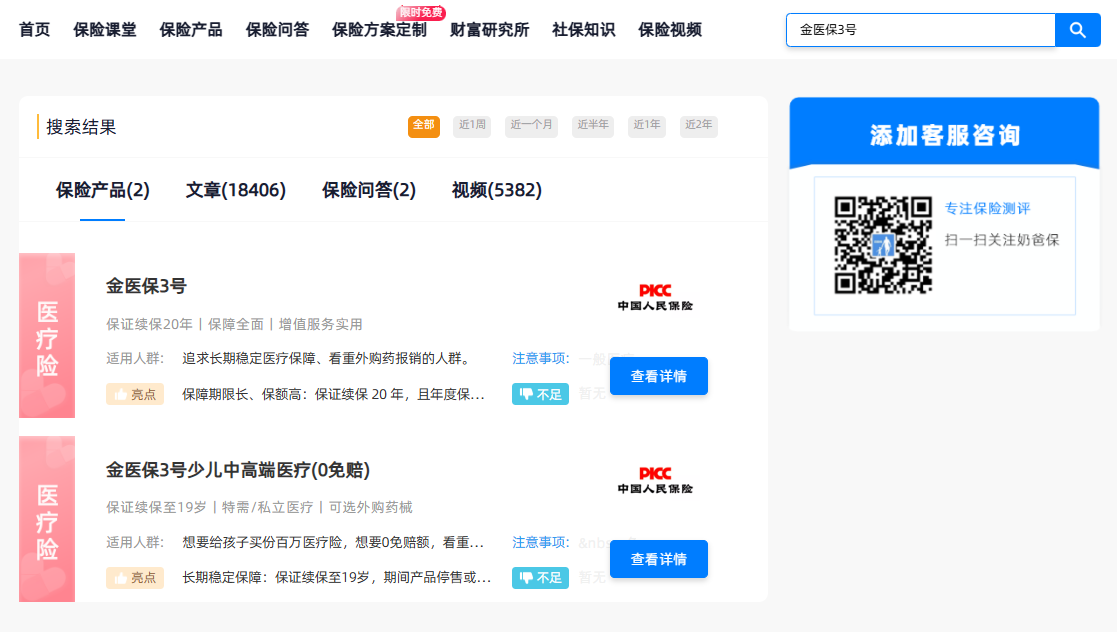Screen dimensions: 1117x632
Task: Click PICC logo on 少儿中高端医疗 result
Action: click(x=655, y=480)
